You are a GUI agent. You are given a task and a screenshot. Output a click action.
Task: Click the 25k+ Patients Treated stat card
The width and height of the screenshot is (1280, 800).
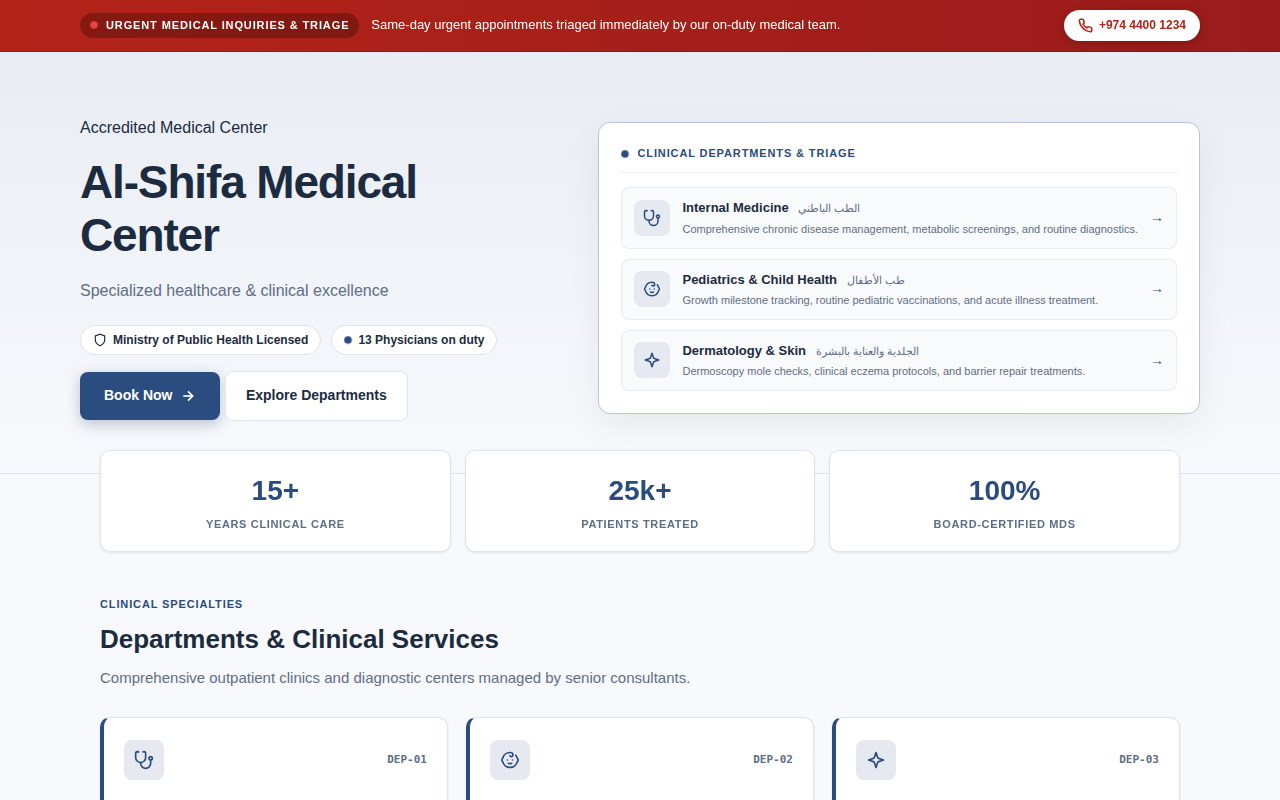point(640,501)
